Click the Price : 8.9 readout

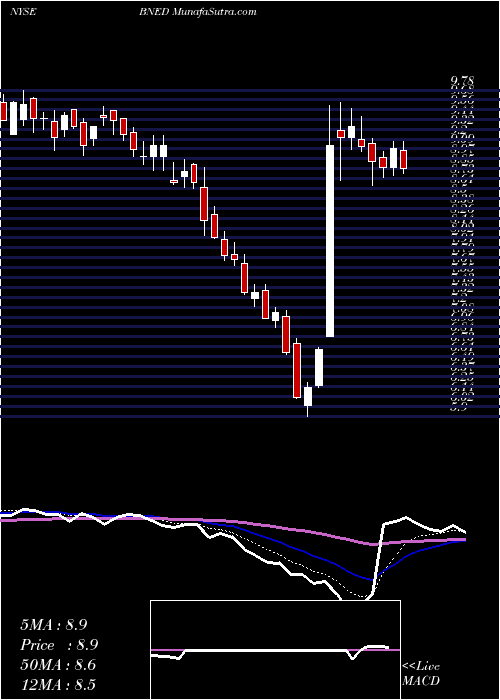(x=59, y=645)
